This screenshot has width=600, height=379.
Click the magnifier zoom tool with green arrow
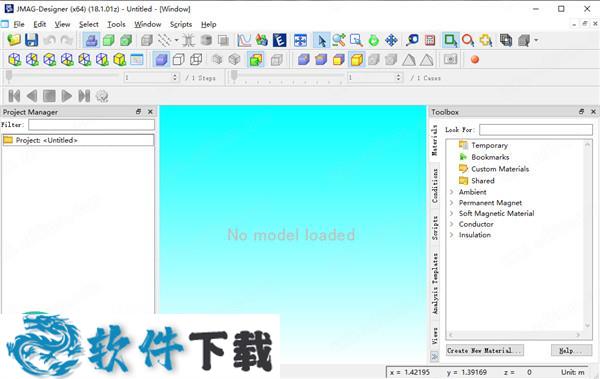(x=339, y=40)
